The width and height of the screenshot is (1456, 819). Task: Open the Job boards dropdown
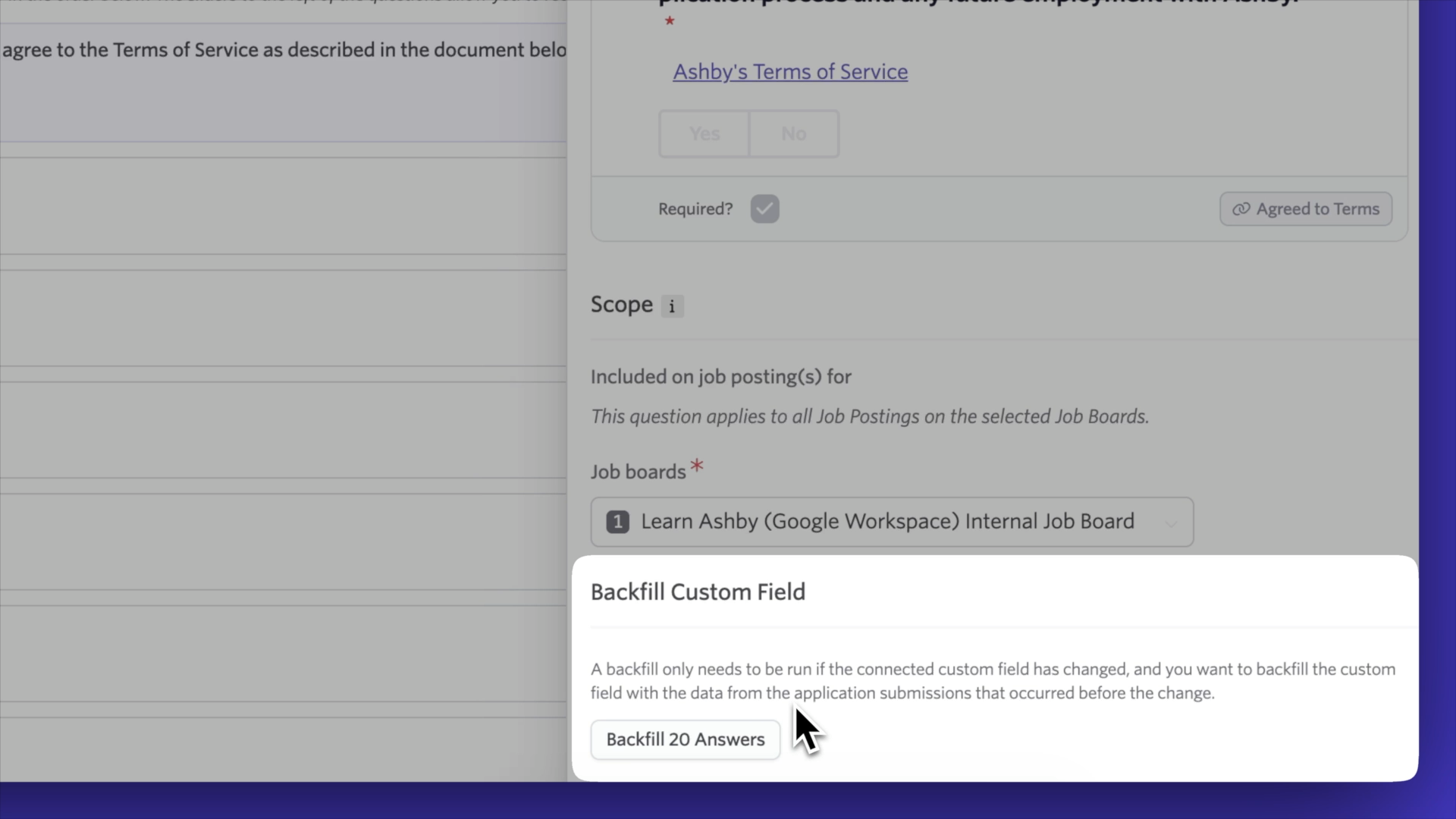(x=892, y=522)
